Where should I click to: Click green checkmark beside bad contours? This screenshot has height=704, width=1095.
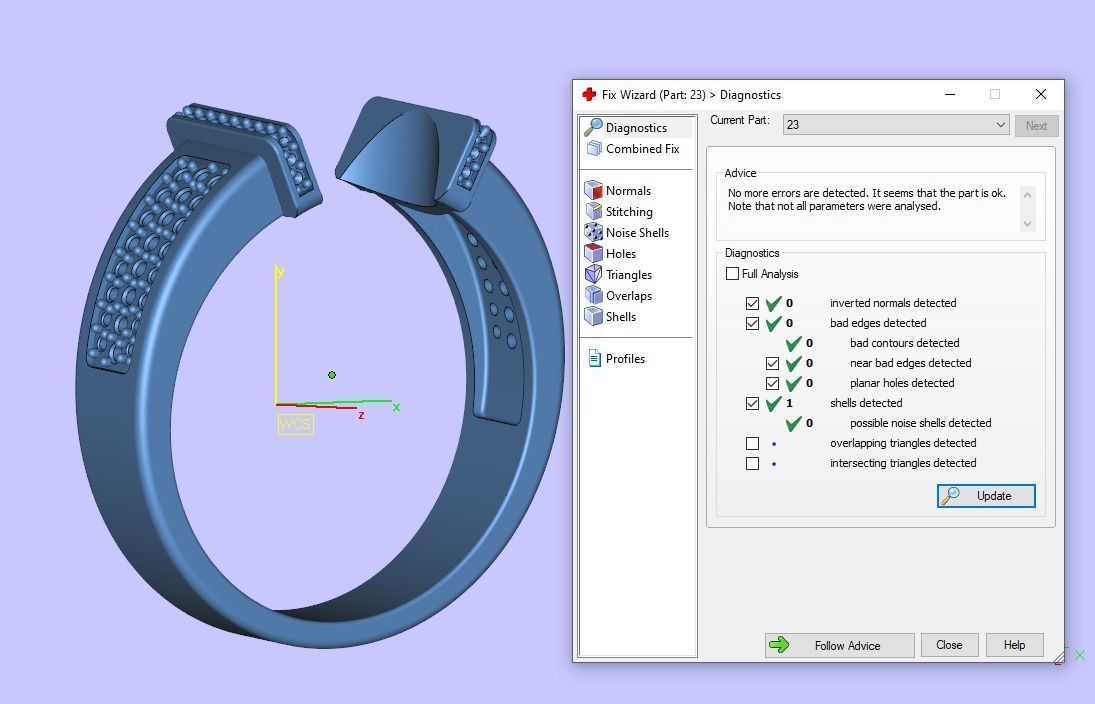[x=793, y=343]
